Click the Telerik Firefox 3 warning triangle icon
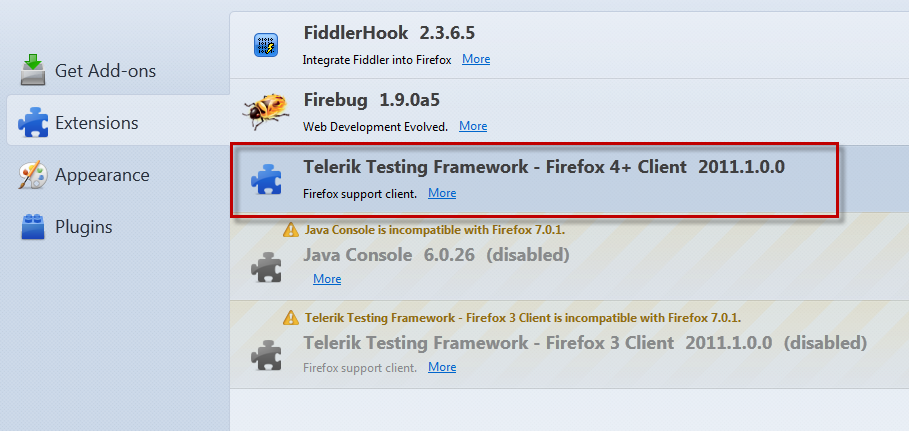 [x=290, y=318]
